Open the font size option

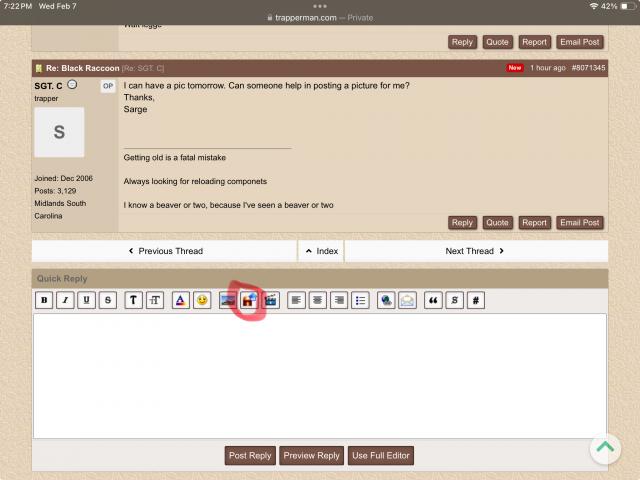click(x=155, y=300)
